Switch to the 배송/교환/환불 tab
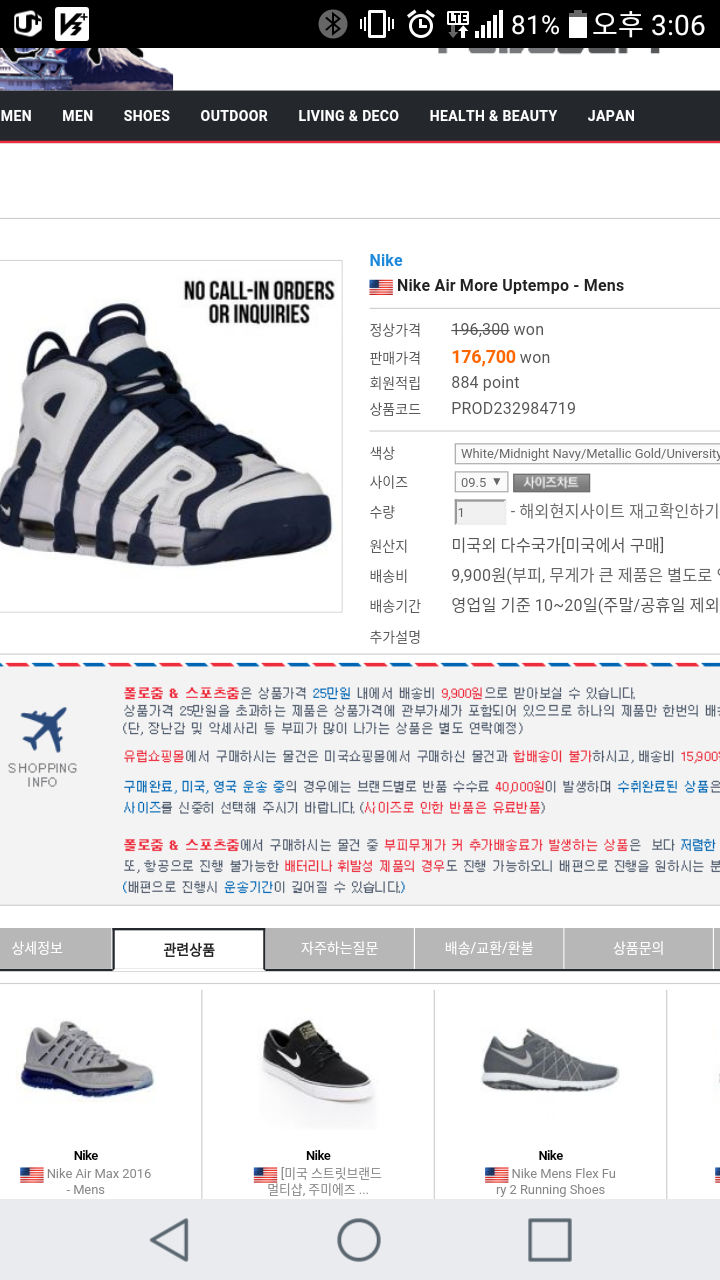This screenshot has height=1280, width=720. point(489,948)
